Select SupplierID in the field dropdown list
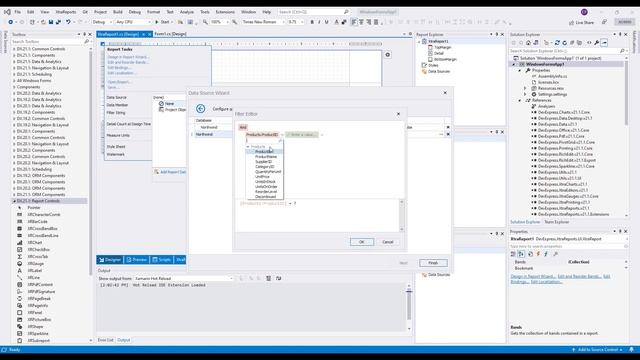This screenshot has height=360, width=640. point(263,162)
